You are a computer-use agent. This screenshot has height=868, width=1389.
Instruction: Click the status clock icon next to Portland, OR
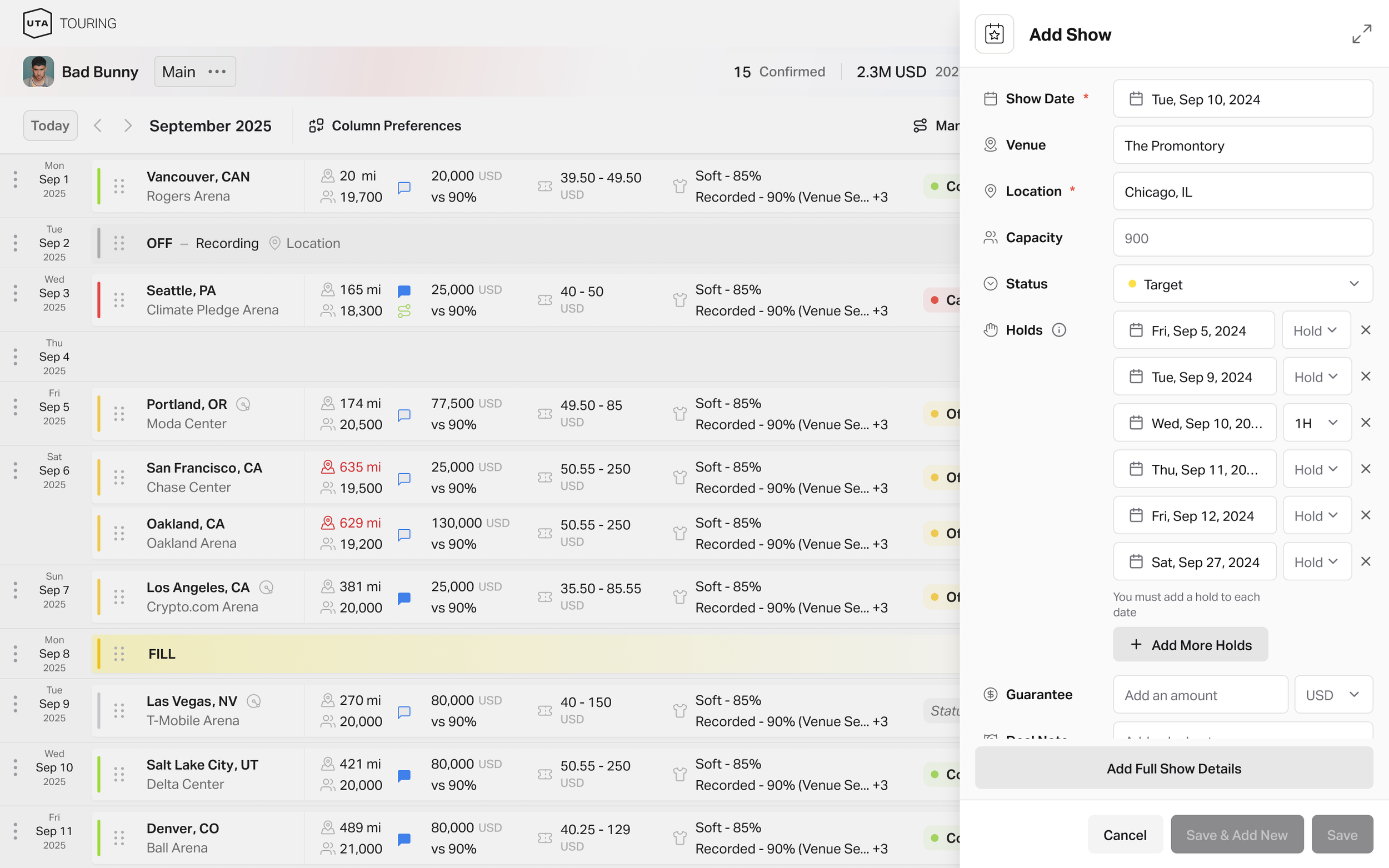pos(243,404)
